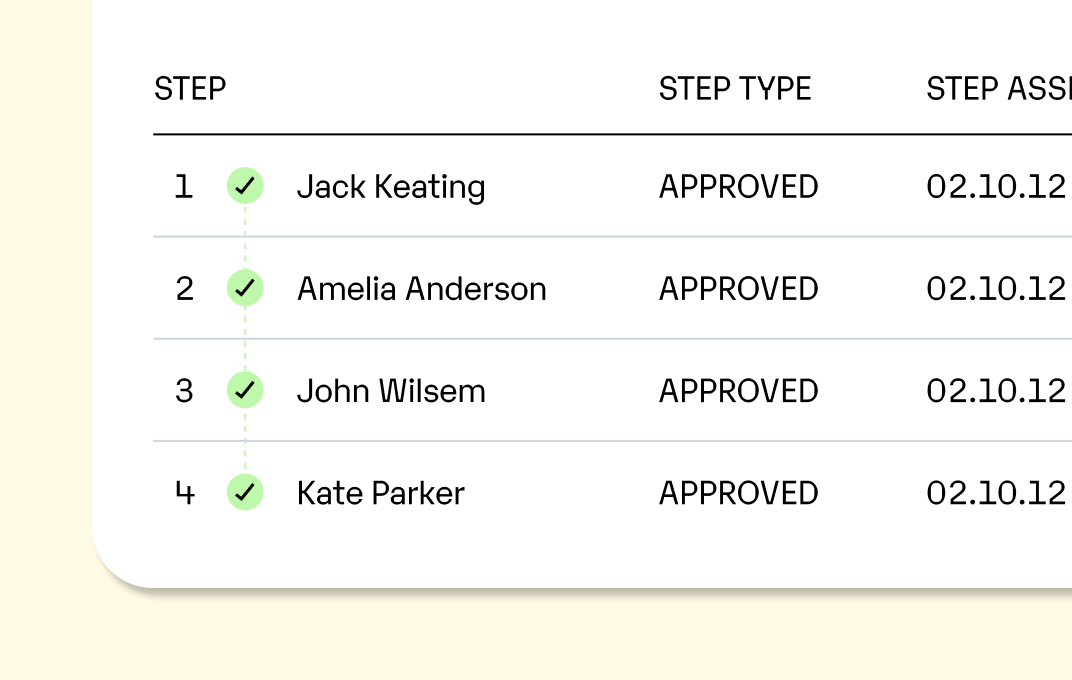Click APPROVED status in Amelia Anderson row
The image size is (1072, 680).
pyautogui.click(x=738, y=289)
